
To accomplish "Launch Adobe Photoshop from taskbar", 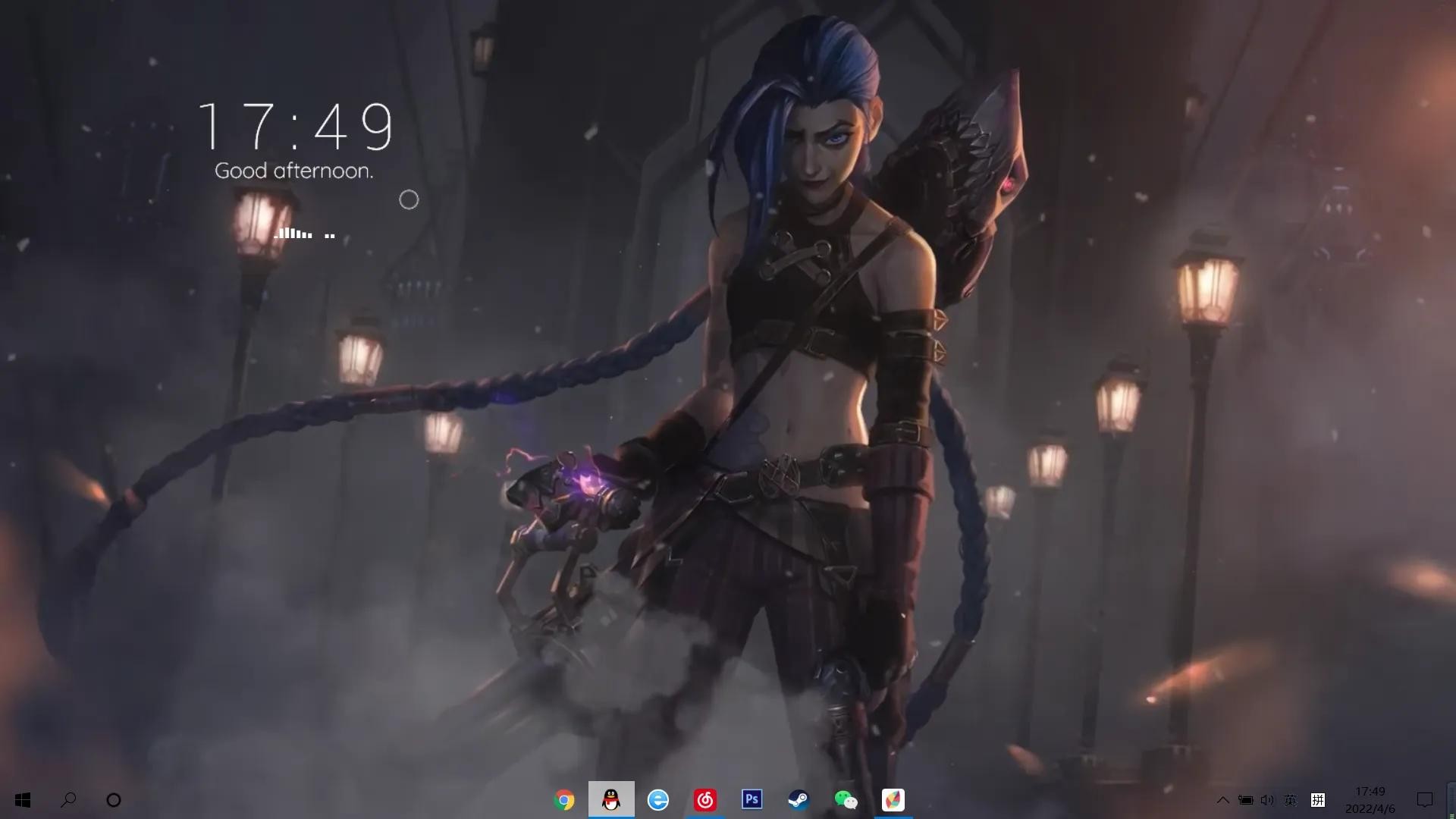I will pyautogui.click(x=752, y=799).
